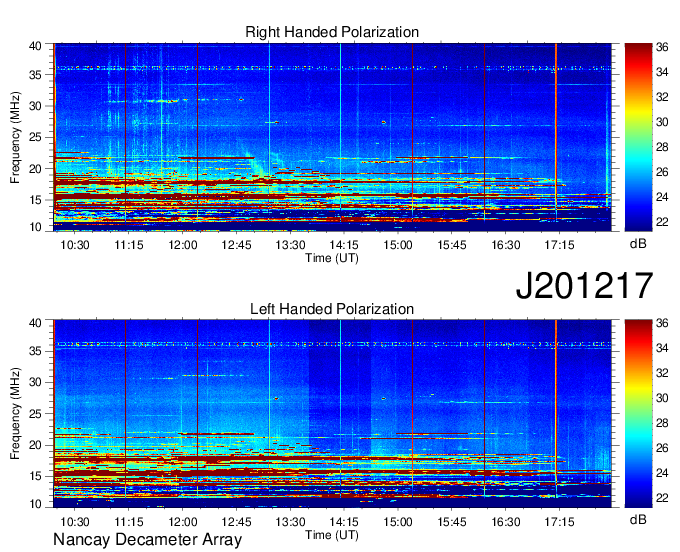Click the 15:45 tick label on the bottom plot
The image size is (680, 552).
point(451,522)
